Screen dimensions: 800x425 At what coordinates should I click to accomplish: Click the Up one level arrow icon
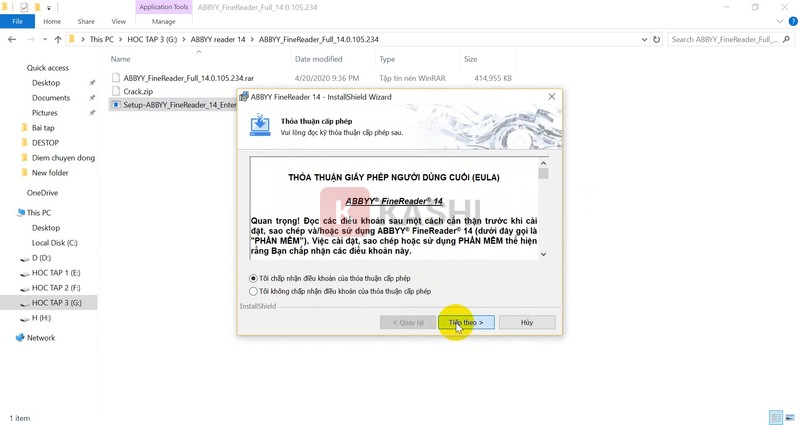click(x=59, y=40)
